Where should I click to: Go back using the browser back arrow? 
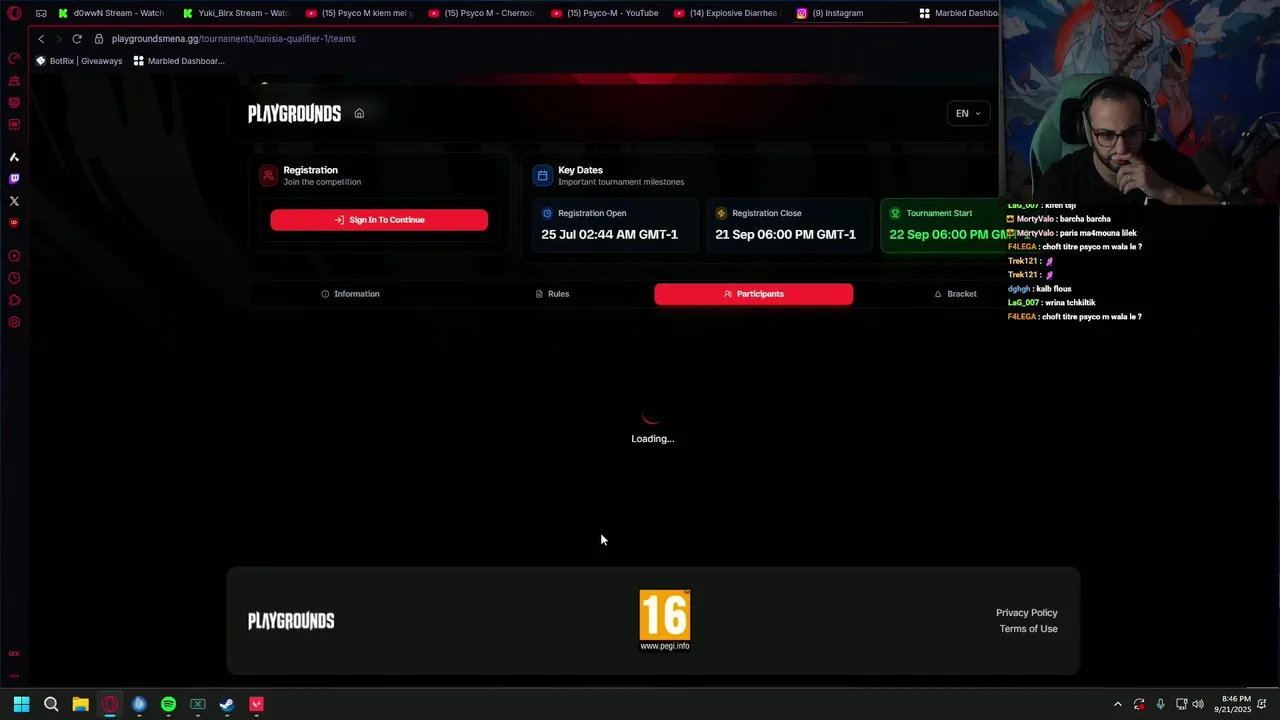pos(41,39)
